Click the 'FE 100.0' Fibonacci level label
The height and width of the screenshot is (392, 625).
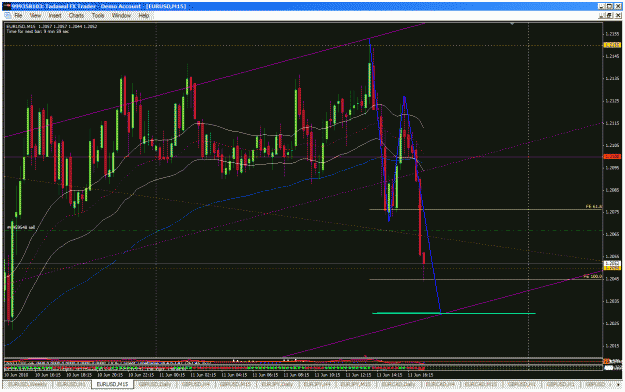593,276
